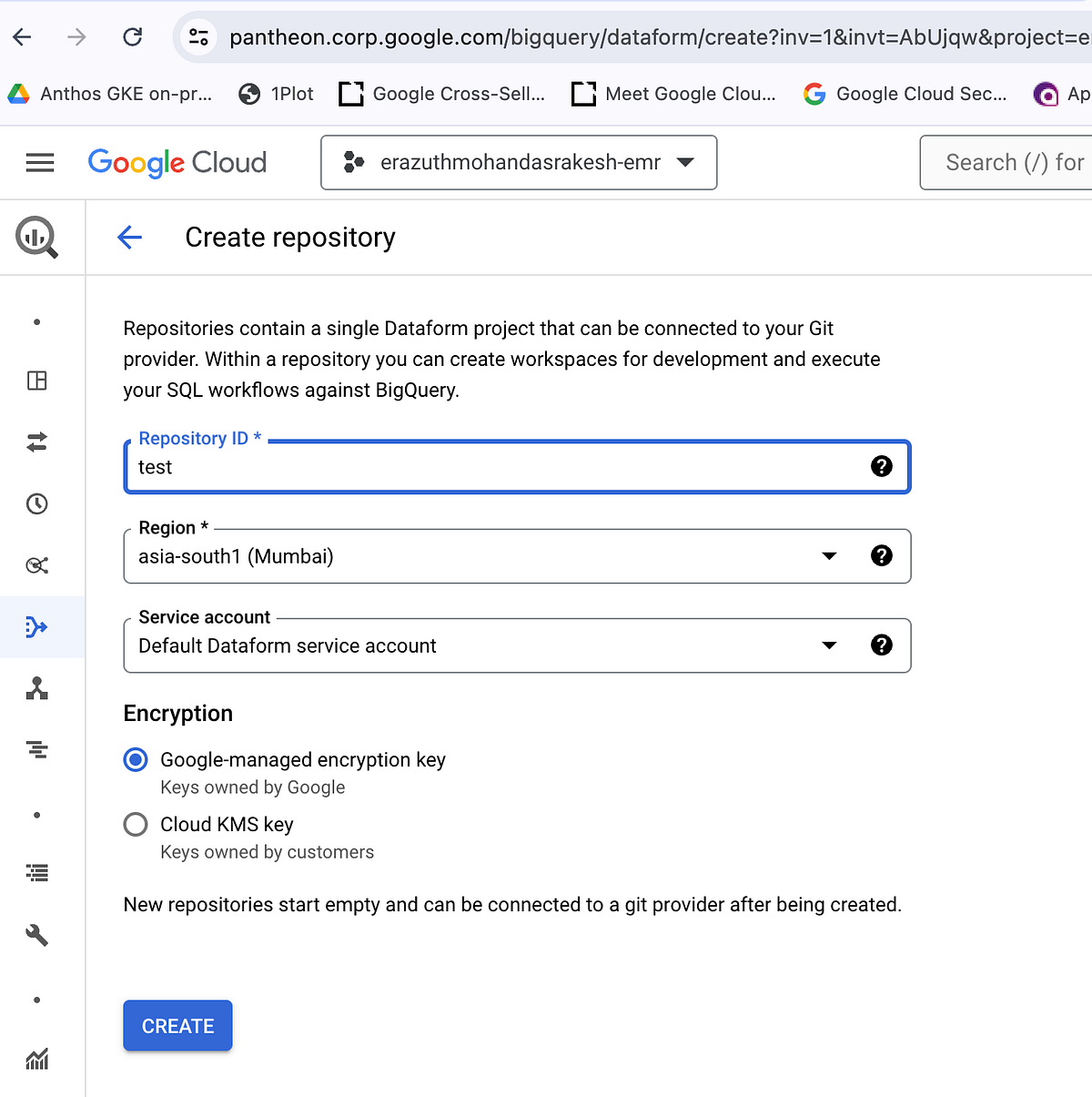Open Scheduled queries from the left navigation
Screen dimensions: 1092x1097
(x=36, y=503)
